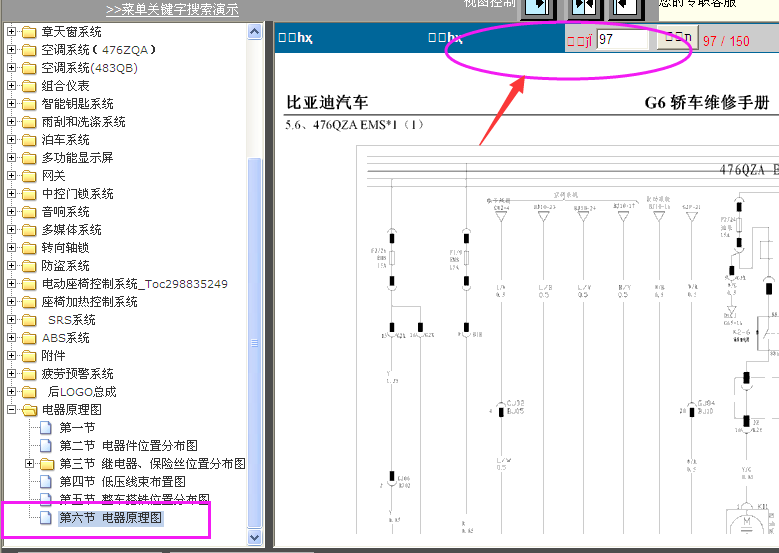
Task: Select the 疲劳预警系统 label
Action: point(78,374)
